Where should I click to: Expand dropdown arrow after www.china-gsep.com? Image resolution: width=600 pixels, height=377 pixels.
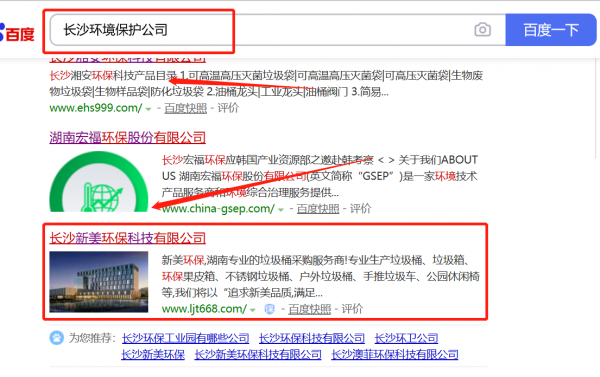click(281, 210)
